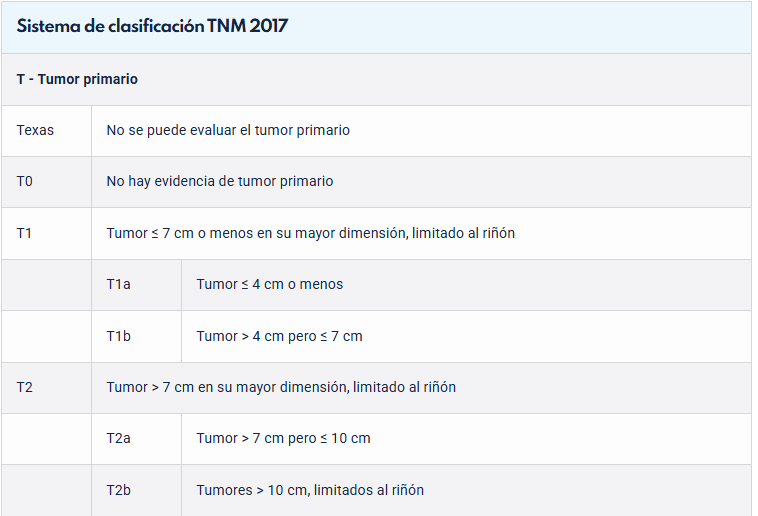Click the 'Sistema de clasificación TNM 2017' title
Screen dimensions: 758x516
click(x=152, y=27)
